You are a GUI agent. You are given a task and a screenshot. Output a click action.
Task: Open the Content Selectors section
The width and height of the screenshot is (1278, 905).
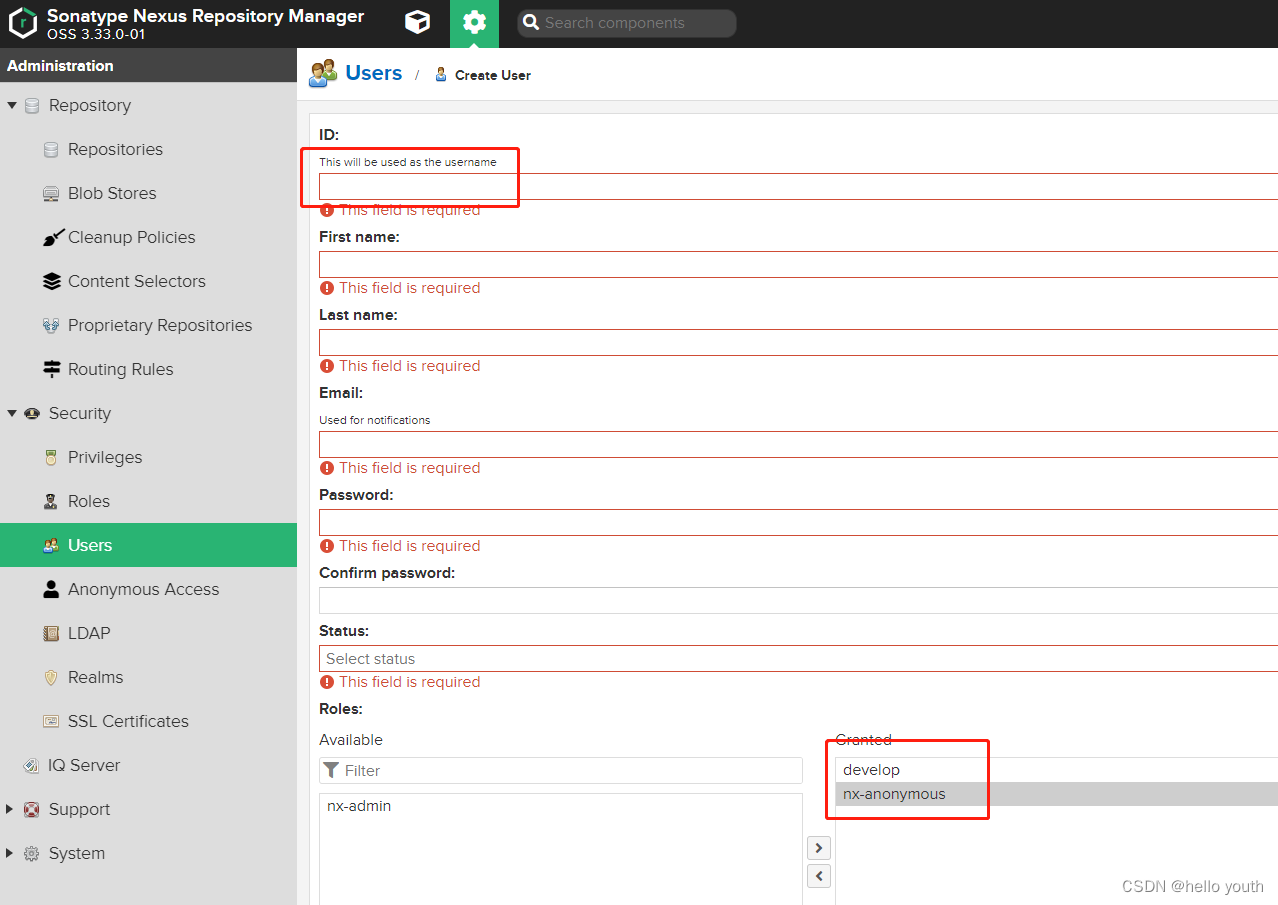137,281
